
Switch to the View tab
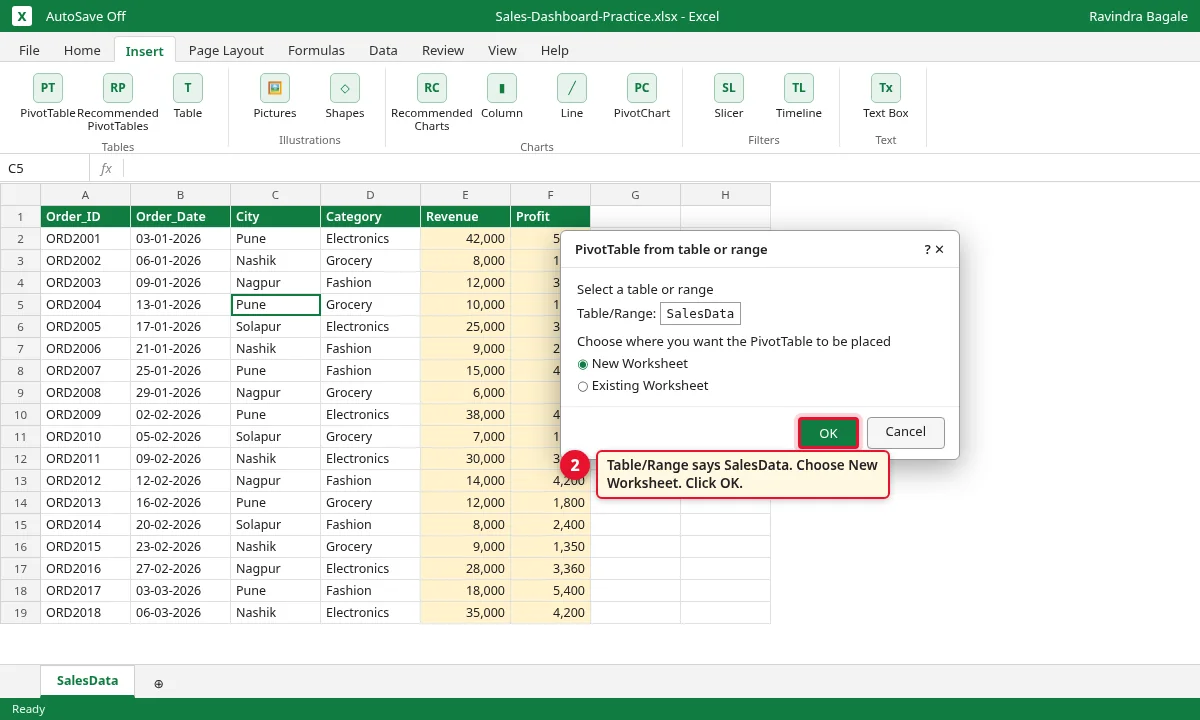point(502,50)
